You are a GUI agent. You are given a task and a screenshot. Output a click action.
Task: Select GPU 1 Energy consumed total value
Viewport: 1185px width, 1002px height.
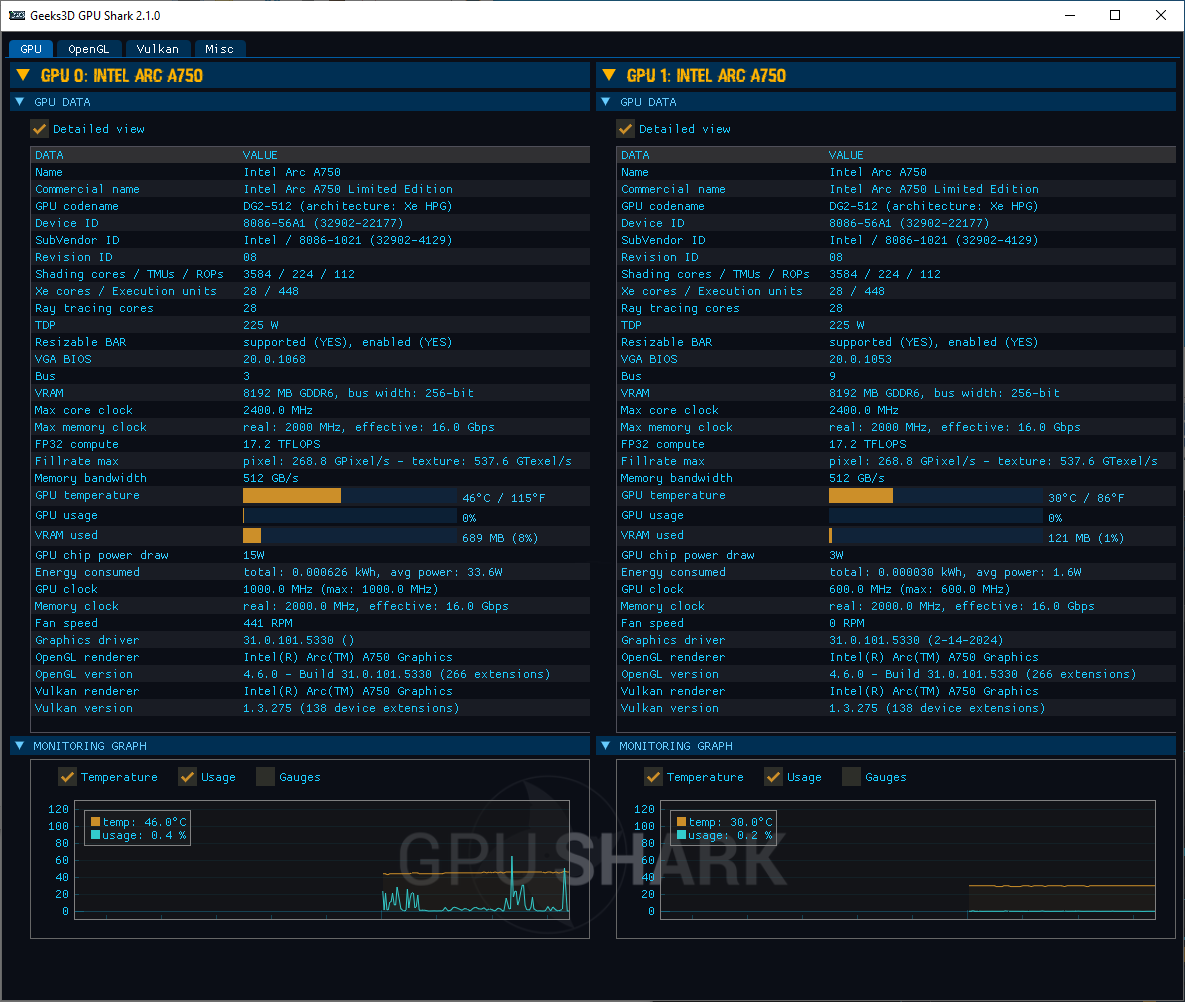(955, 573)
